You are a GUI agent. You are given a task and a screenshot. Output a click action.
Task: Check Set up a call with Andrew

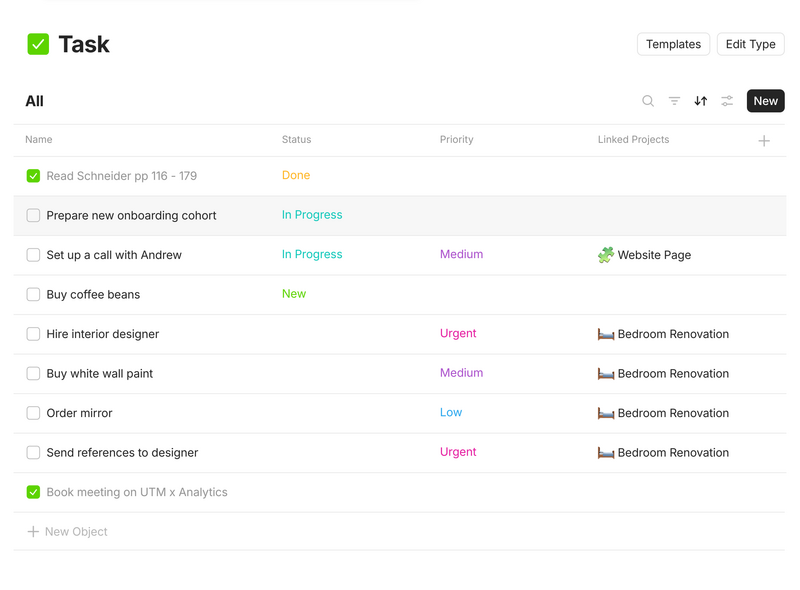(33, 255)
